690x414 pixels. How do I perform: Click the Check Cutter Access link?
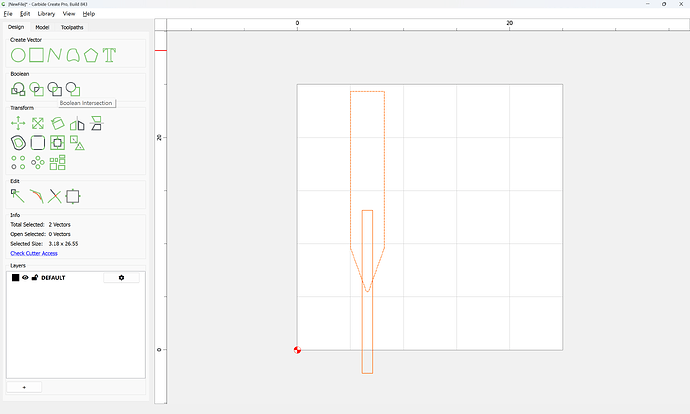tap(34, 253)
